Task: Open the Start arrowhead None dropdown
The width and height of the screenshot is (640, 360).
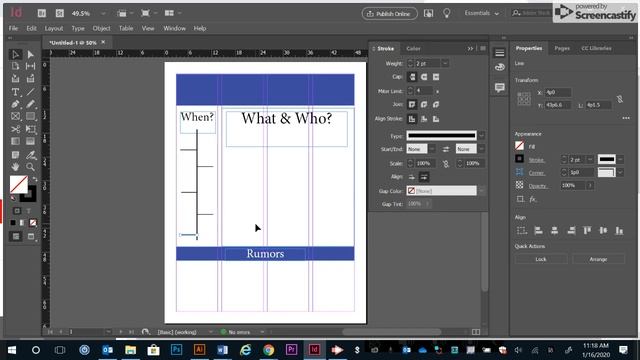Action: [x=432, y=149]
